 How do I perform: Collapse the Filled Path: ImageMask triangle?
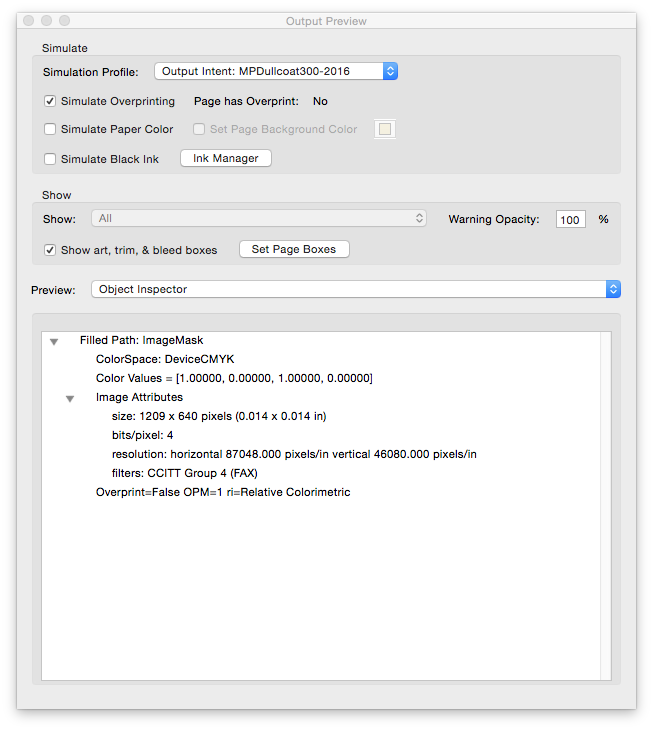pyautogui.click(x=54, y=342)
